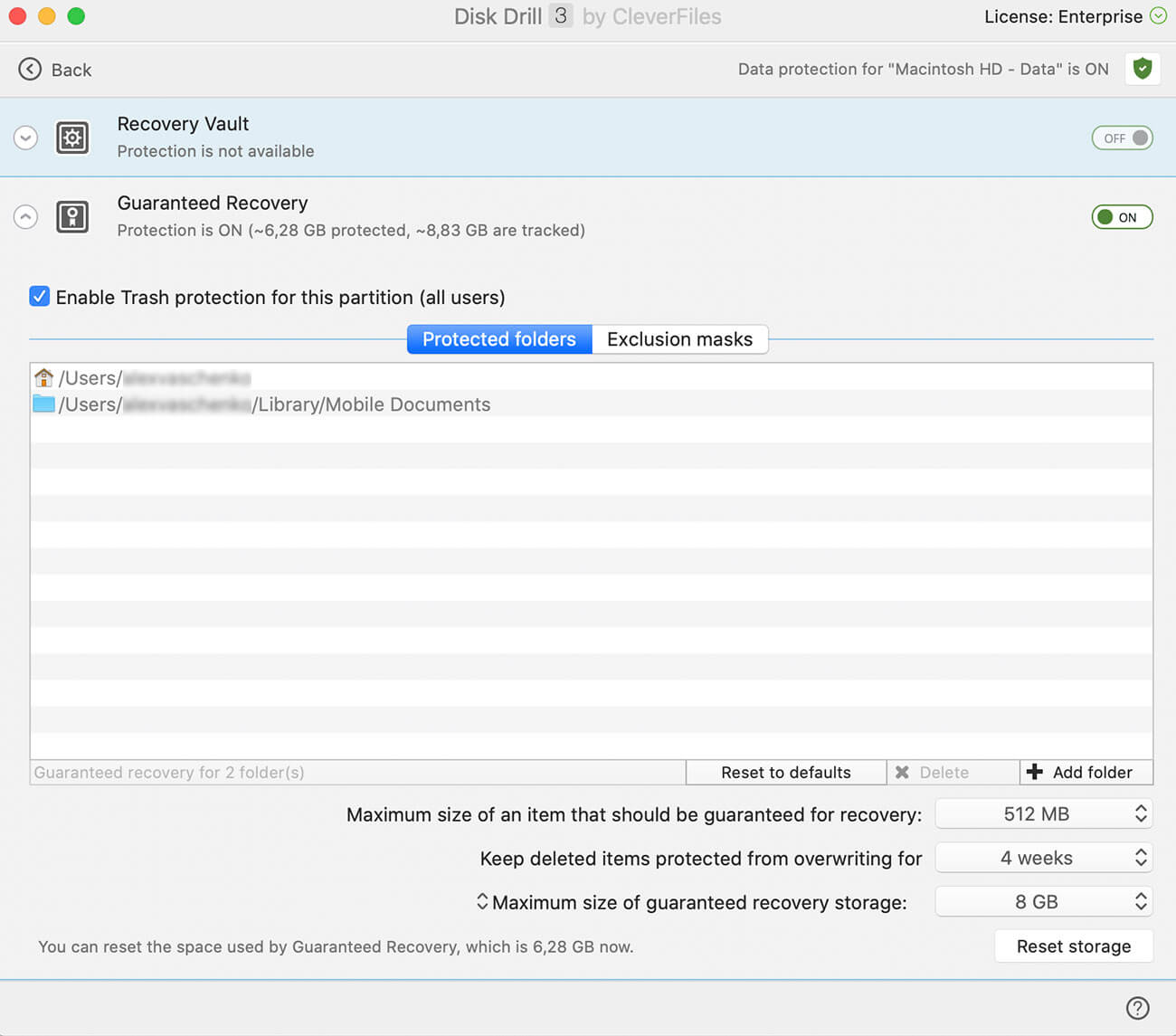Collapse the Guaranteed Recovery section chevron
1176x1036 pixels.
(x=26, y=217)
